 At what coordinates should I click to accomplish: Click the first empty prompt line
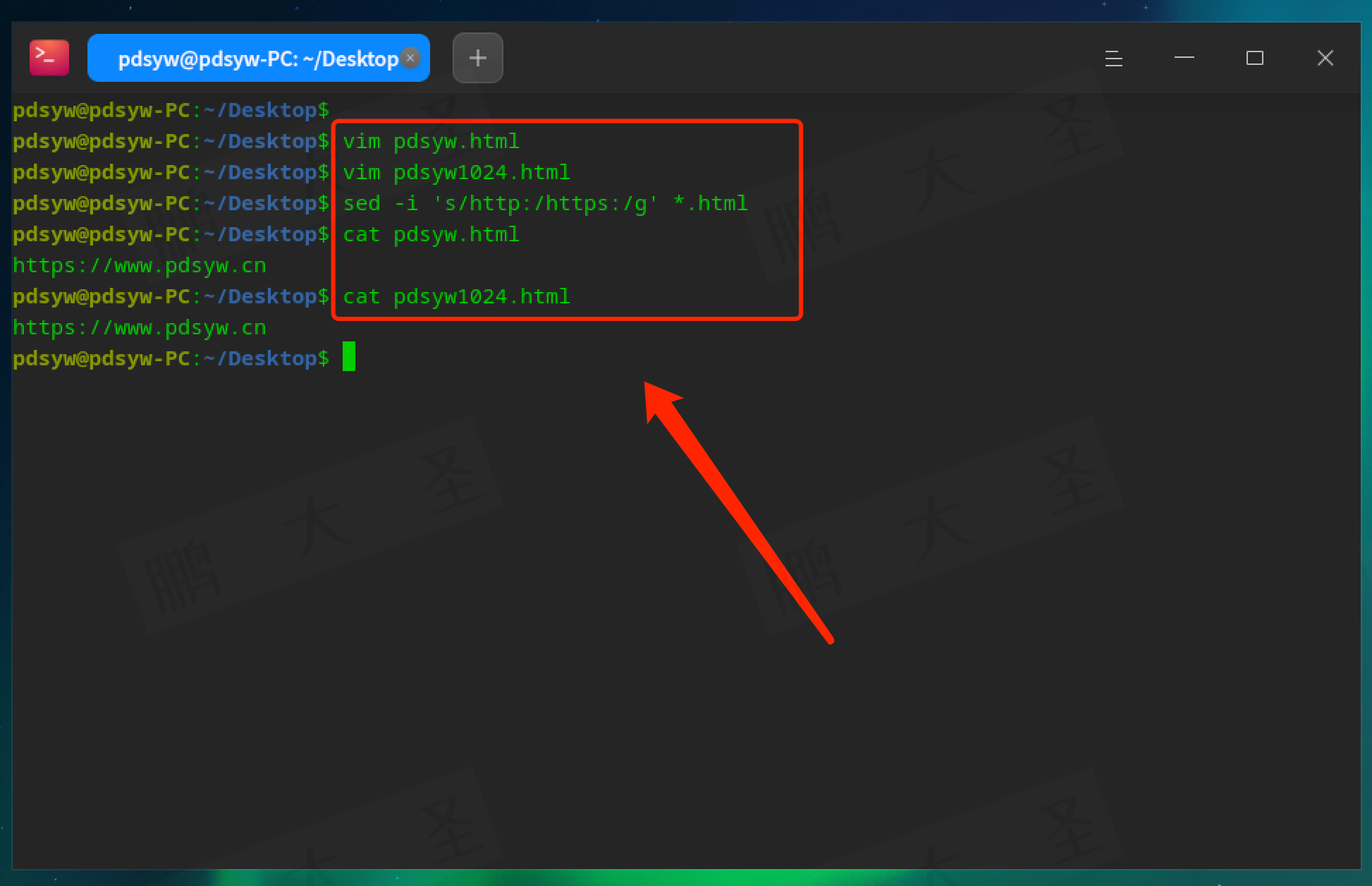tap(171, 111)
